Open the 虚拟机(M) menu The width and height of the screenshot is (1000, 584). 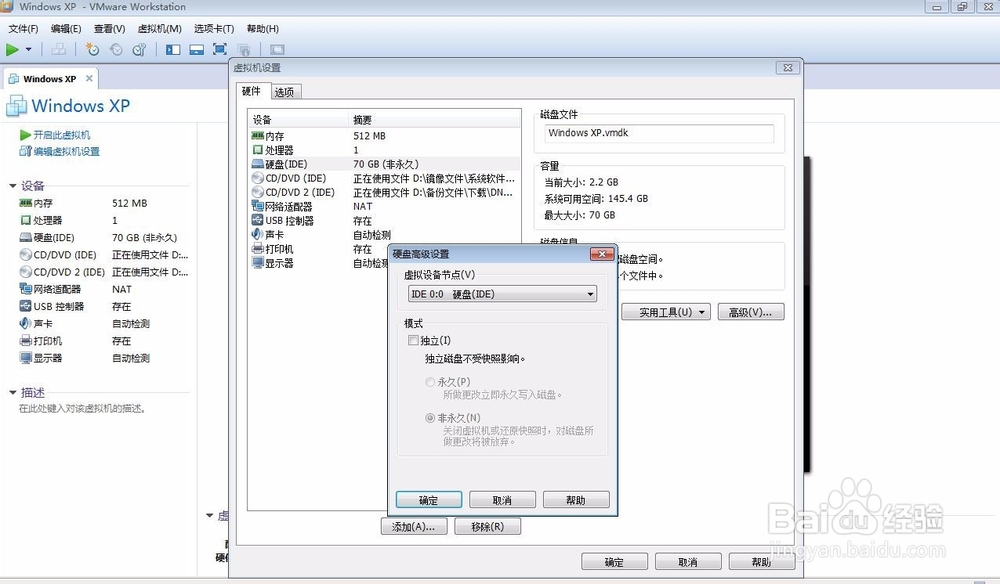[x=159, y=29]
